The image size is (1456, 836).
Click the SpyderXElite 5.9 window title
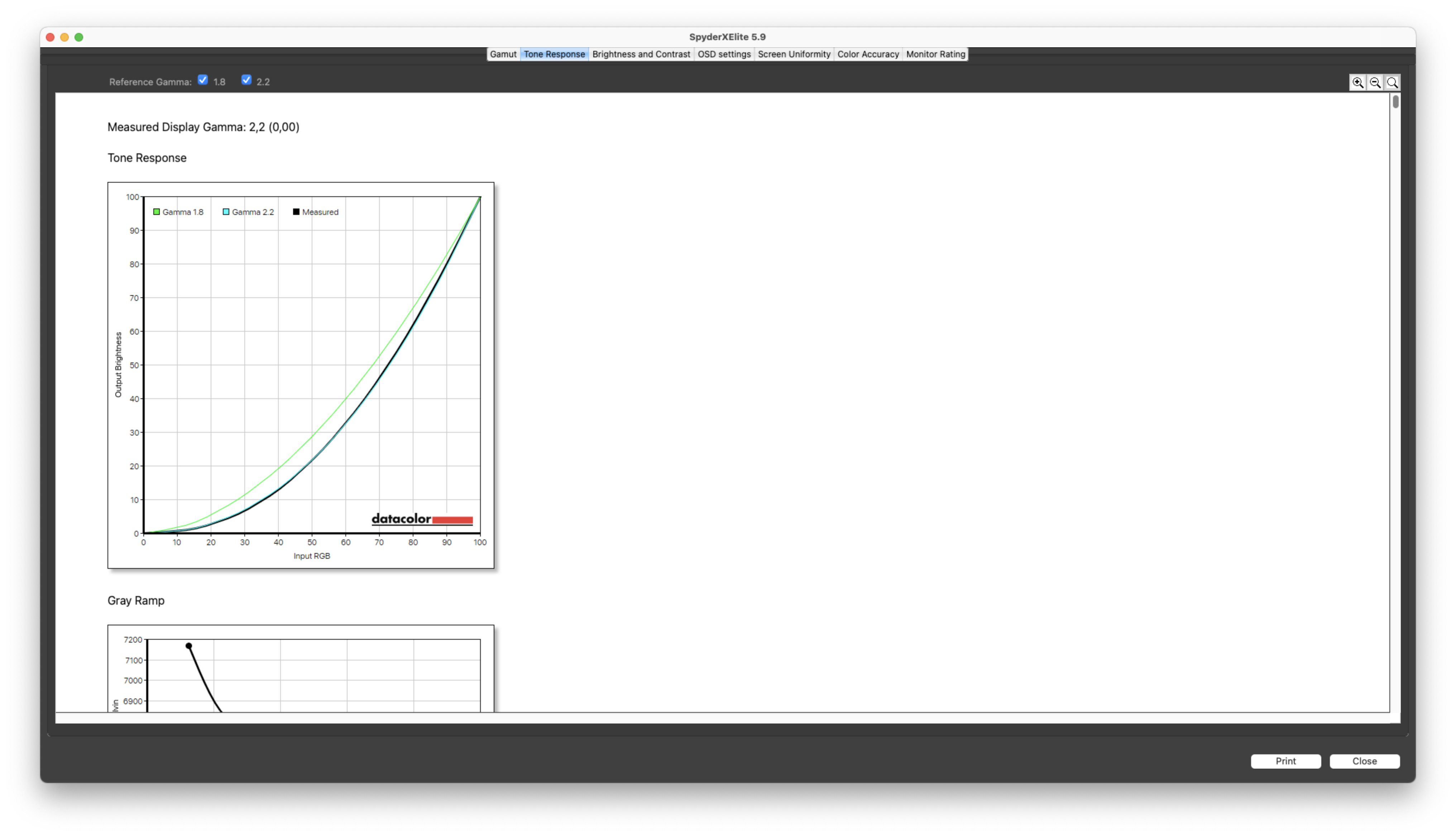click(727, 37)
